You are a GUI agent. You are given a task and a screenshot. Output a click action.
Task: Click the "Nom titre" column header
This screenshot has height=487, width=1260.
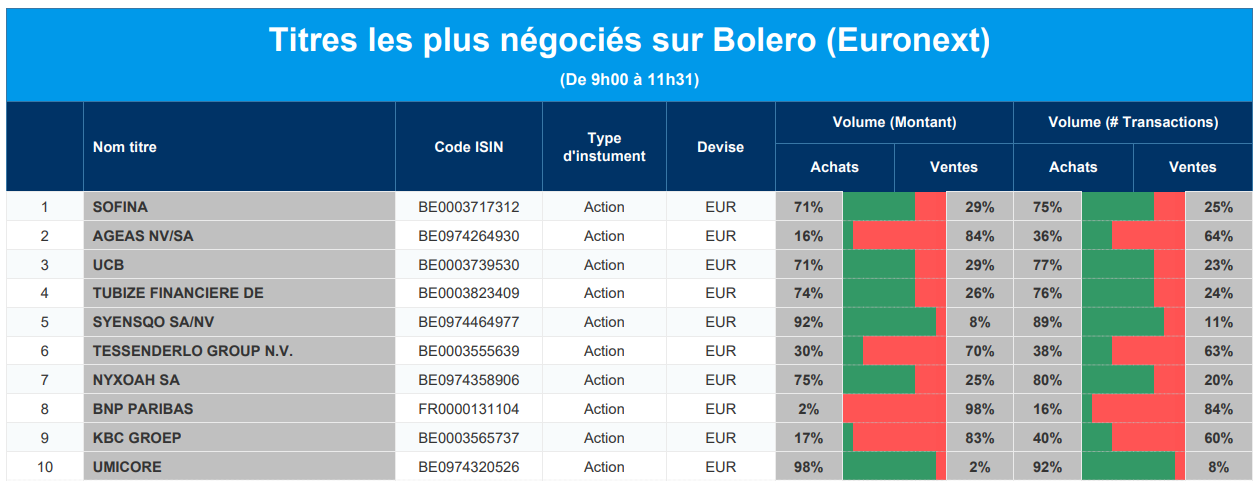(x=125, y=147)
